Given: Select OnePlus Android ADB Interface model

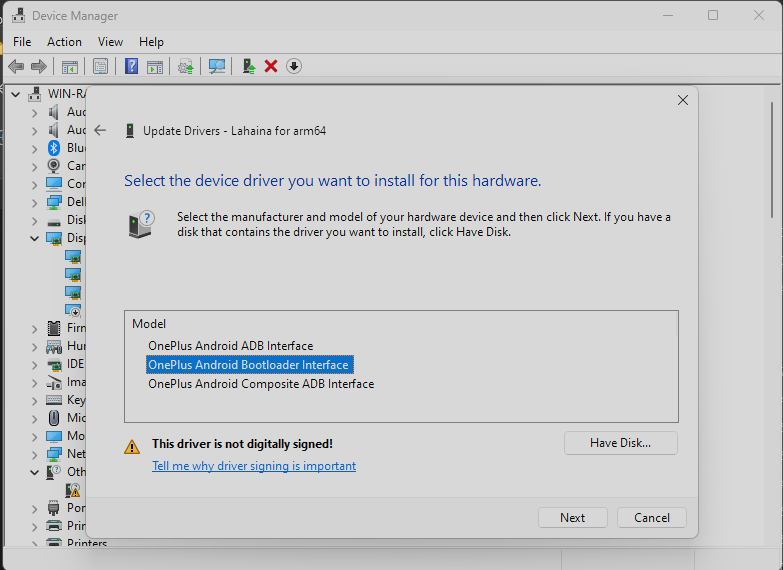Looking at the screenshot, I should pos(231,346).
